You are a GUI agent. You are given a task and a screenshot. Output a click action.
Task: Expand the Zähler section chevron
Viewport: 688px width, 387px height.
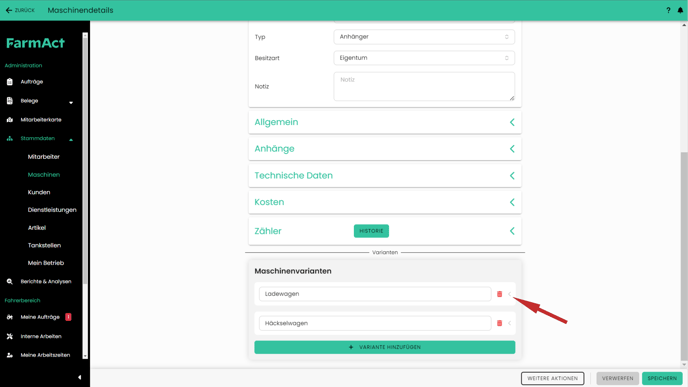[x=512, y=231]
